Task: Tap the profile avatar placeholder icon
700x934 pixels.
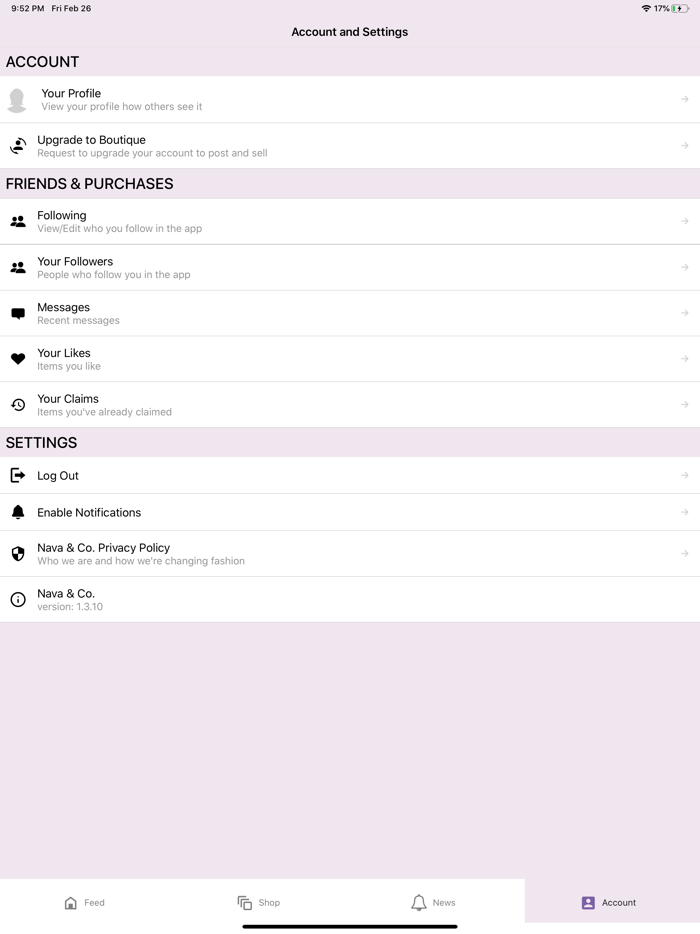Action: click(17, 100)
